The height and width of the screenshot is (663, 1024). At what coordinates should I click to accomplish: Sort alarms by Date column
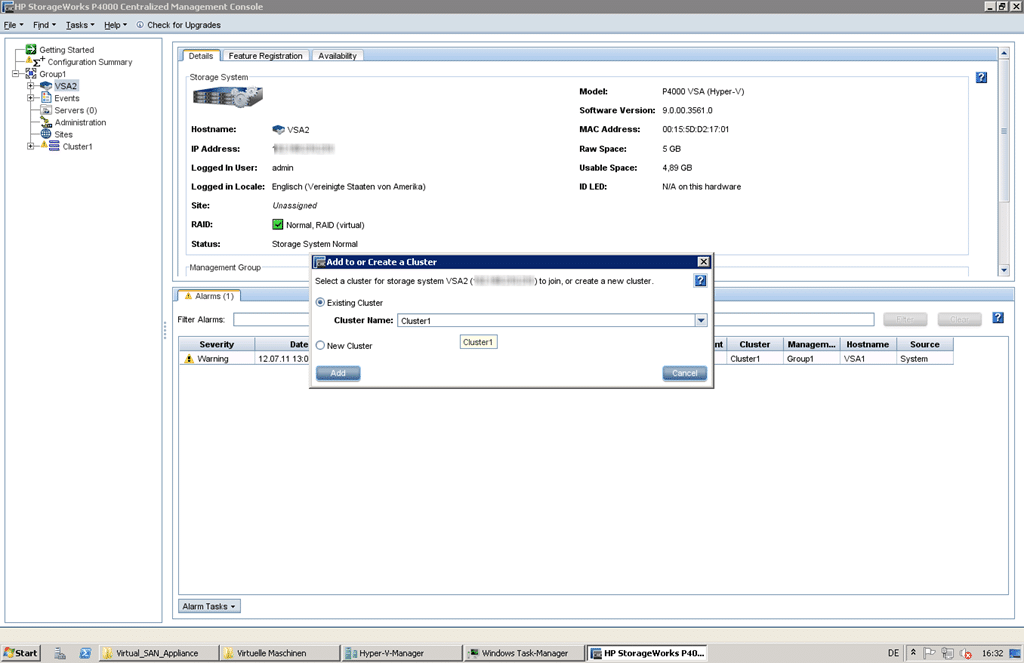pos(282,344)
